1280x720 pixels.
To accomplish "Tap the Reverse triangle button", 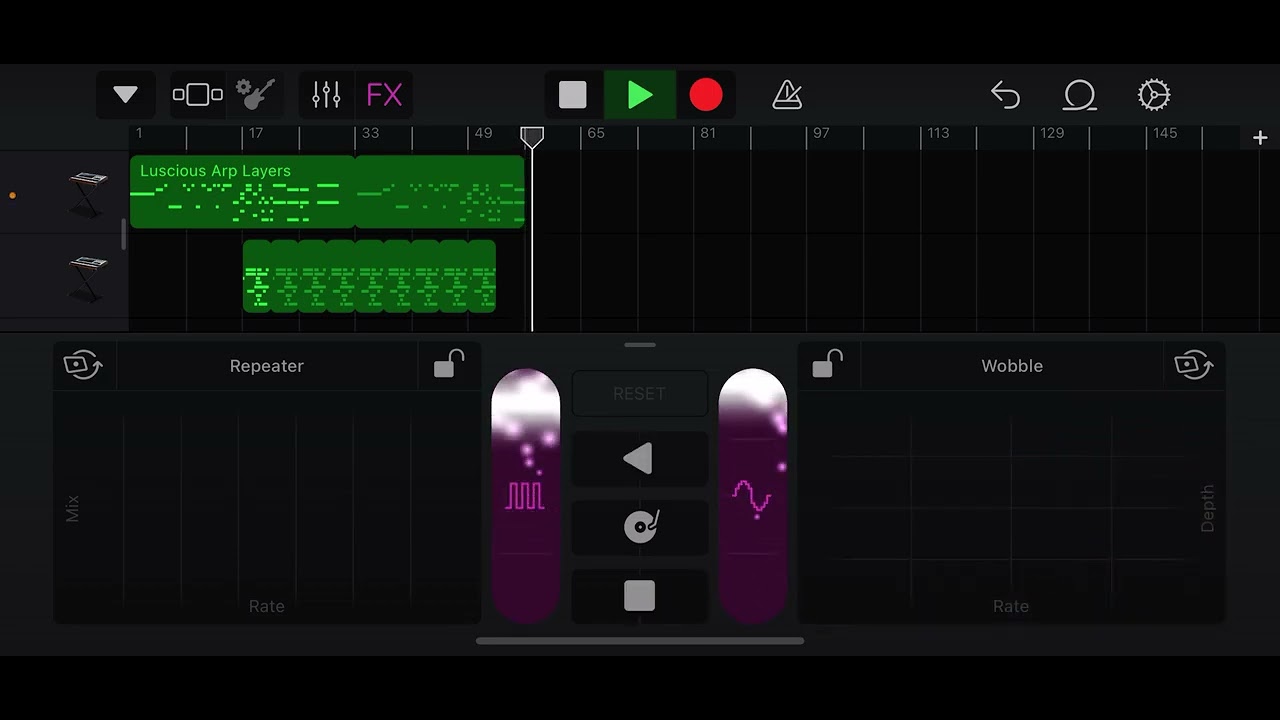I will 640,459.
